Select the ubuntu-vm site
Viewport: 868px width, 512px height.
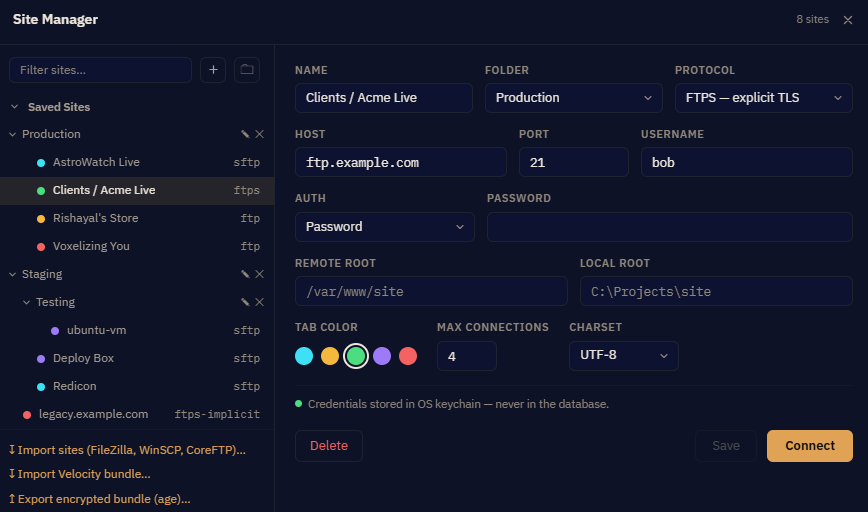point(137,330)
